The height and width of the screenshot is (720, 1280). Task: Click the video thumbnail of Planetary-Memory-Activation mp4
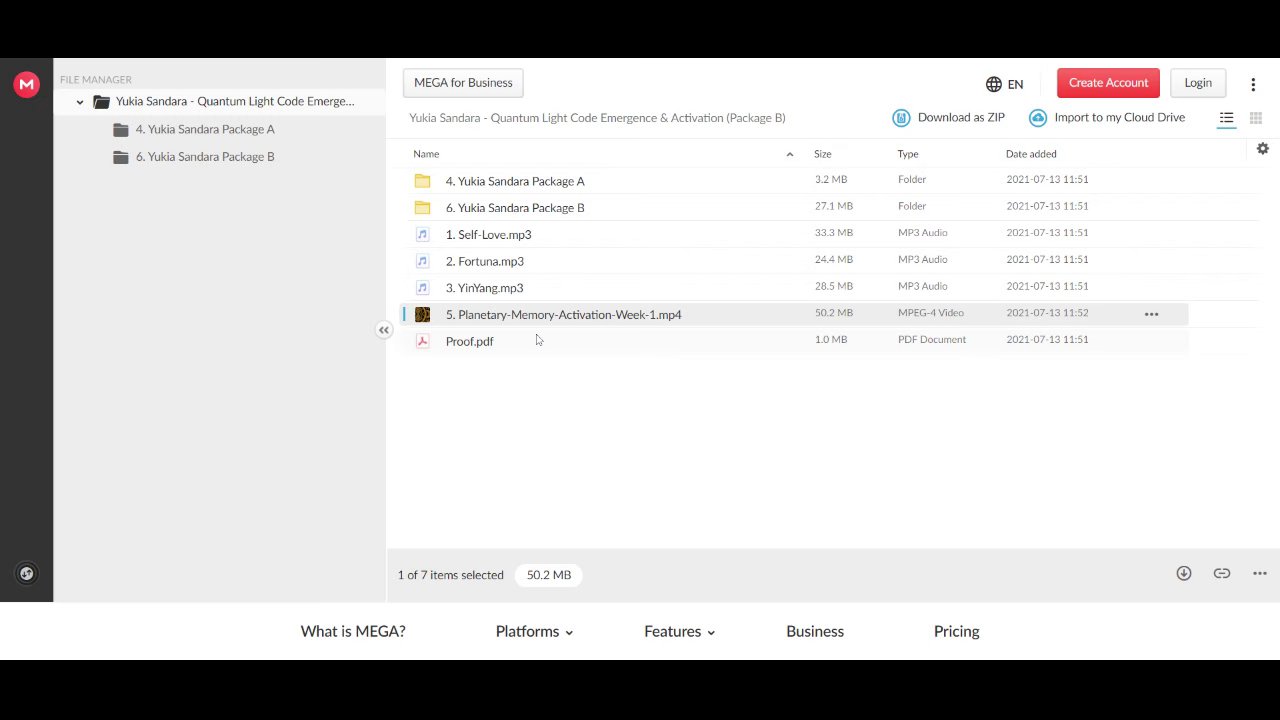[422, 314]
